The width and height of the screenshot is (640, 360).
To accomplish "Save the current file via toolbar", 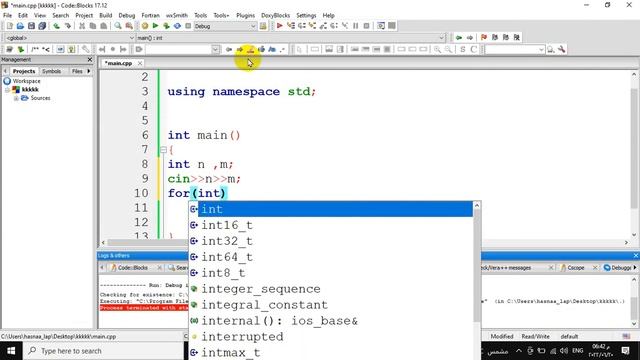I will pyautogui.click(x=31, y=26).
